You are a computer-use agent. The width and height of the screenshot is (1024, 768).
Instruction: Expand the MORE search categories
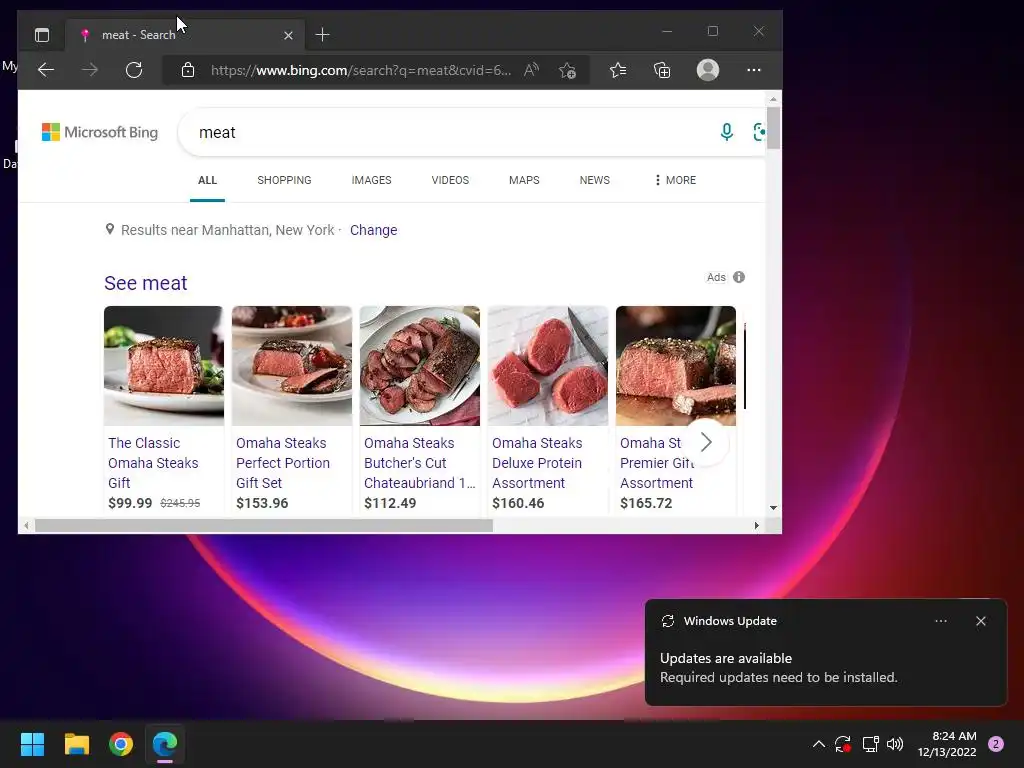pos(675,180)
